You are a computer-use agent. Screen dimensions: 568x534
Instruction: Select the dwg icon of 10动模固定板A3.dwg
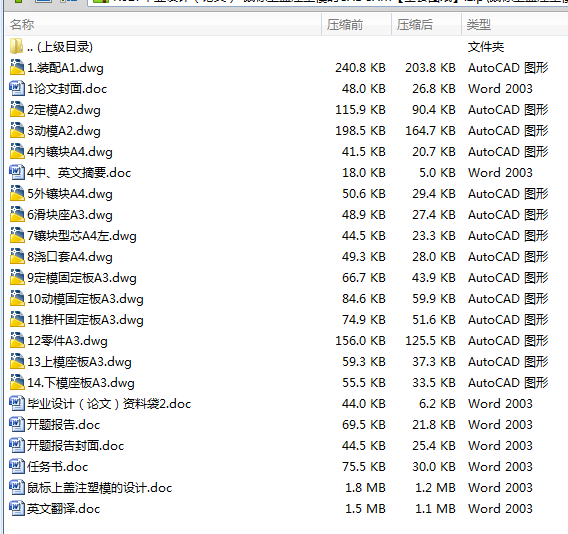[17, 299]
